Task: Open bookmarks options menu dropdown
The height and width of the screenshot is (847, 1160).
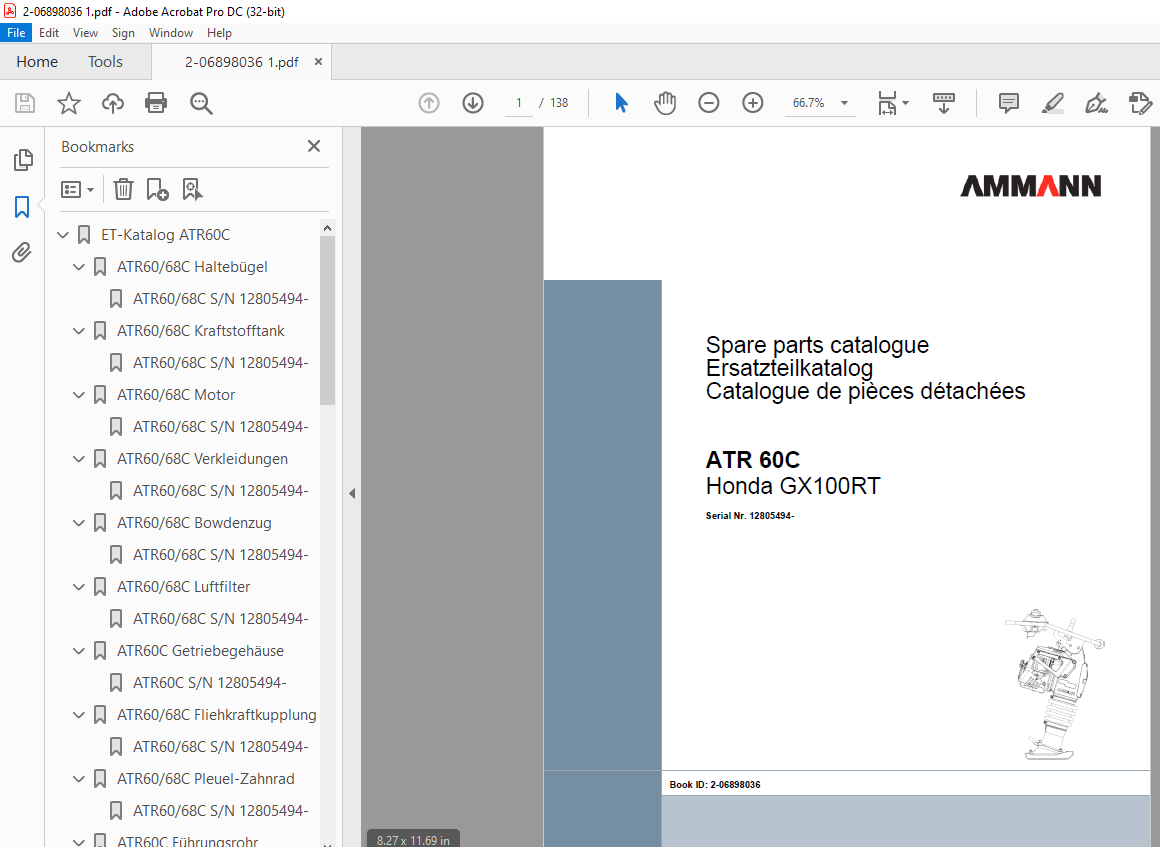Action: click(78, 189)
